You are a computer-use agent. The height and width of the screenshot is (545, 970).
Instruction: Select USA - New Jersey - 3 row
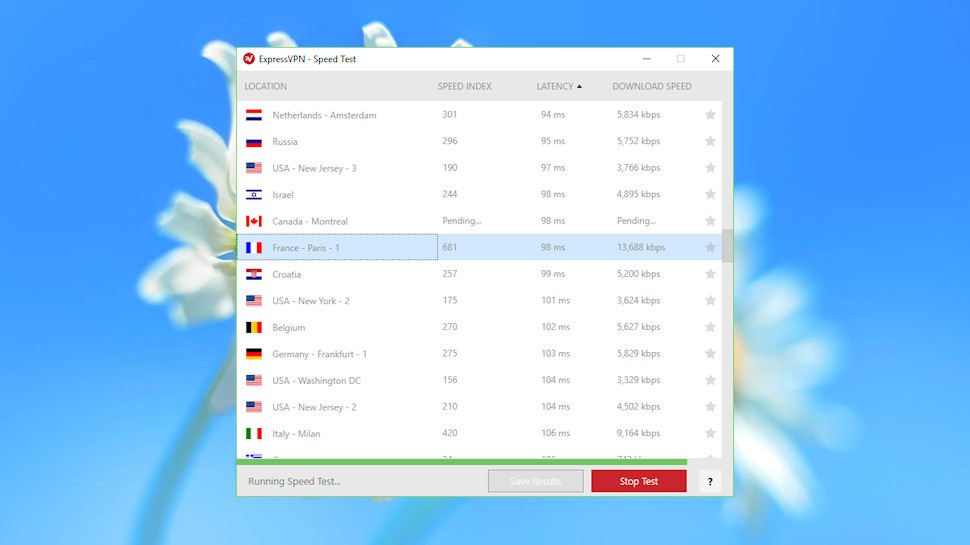[x=479, y=168]
